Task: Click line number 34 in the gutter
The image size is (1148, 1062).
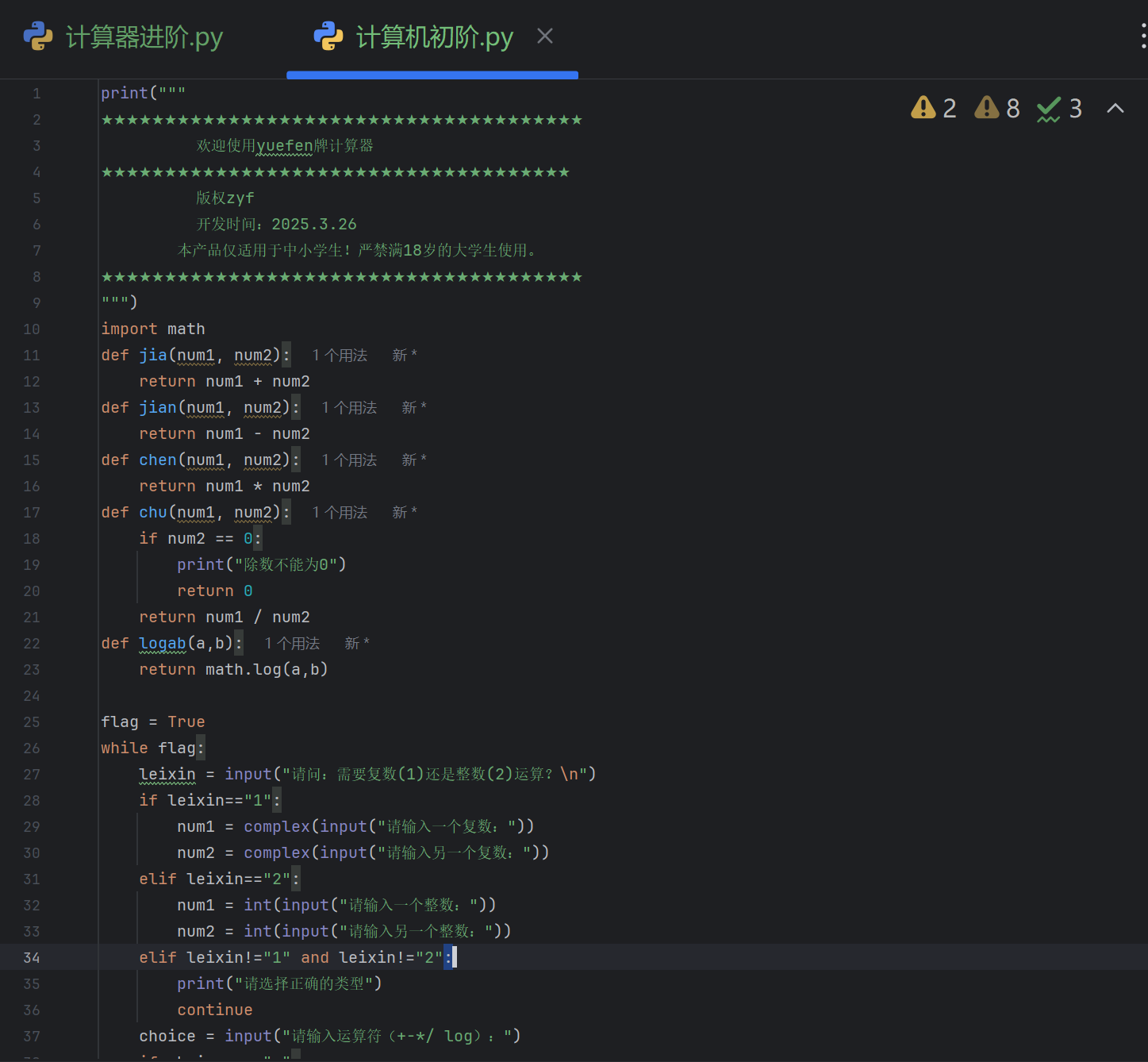Action: point(32,958)
